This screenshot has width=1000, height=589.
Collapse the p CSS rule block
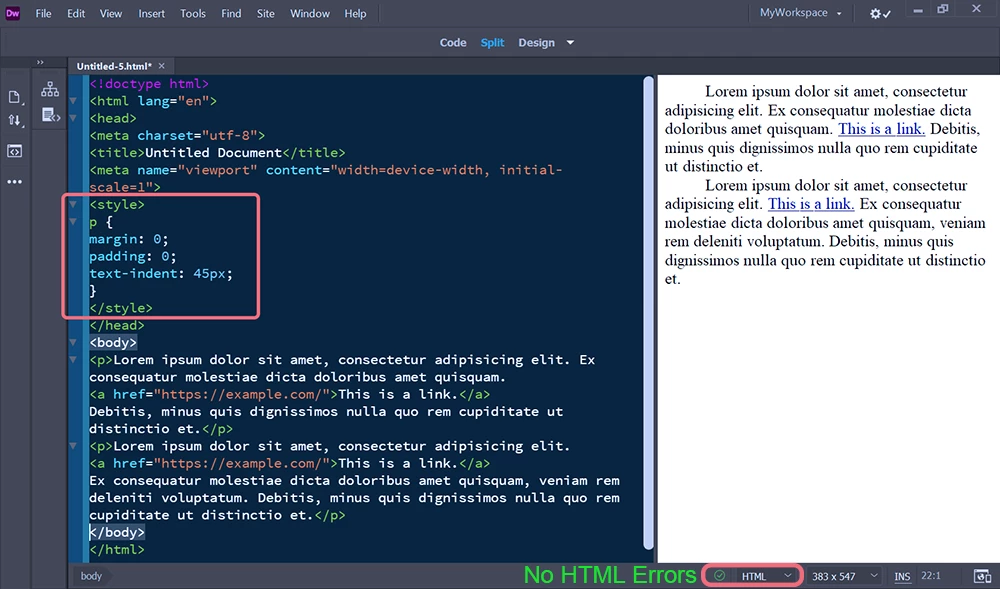(73, 221)
